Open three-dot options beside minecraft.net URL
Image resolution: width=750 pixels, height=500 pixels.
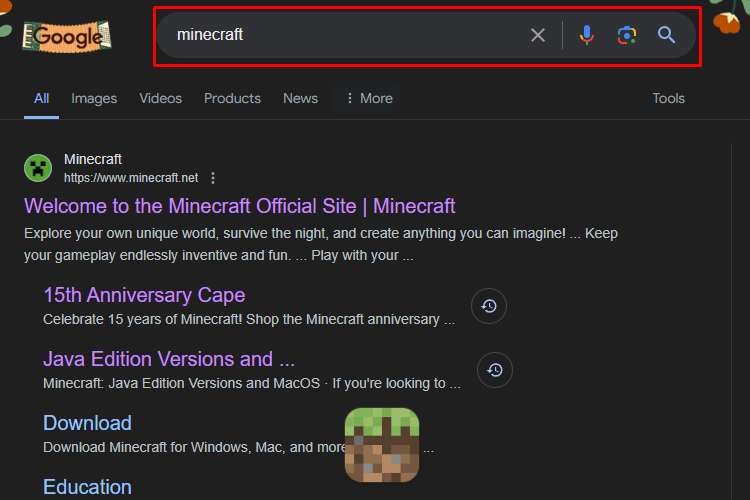tap(213, 178)
